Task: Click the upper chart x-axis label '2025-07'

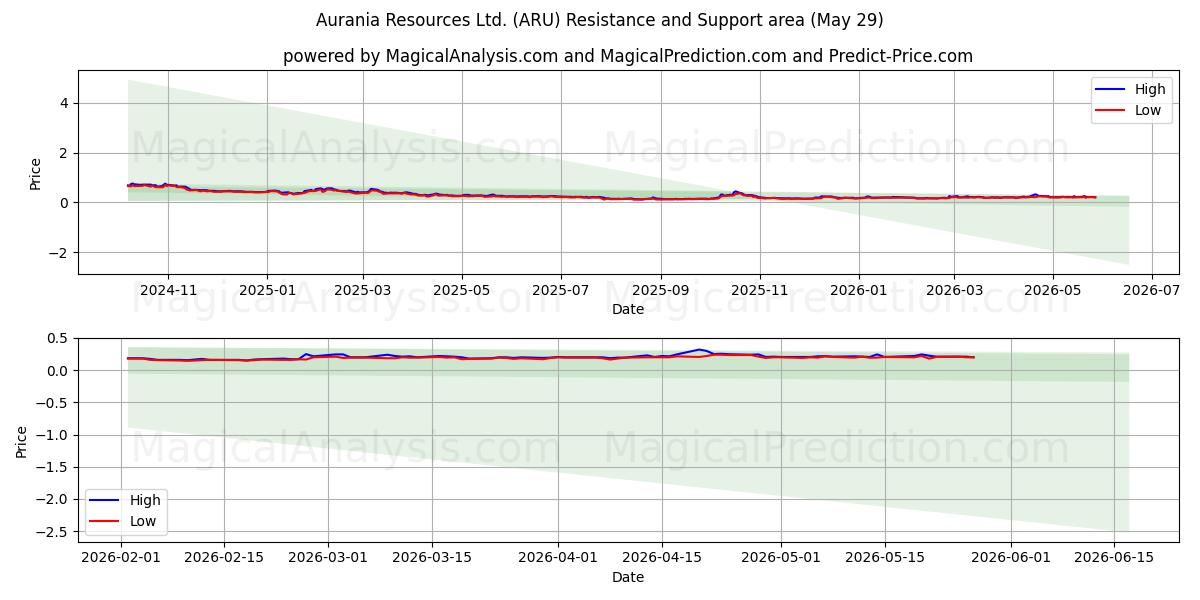Action: click(x=560, y=290)
